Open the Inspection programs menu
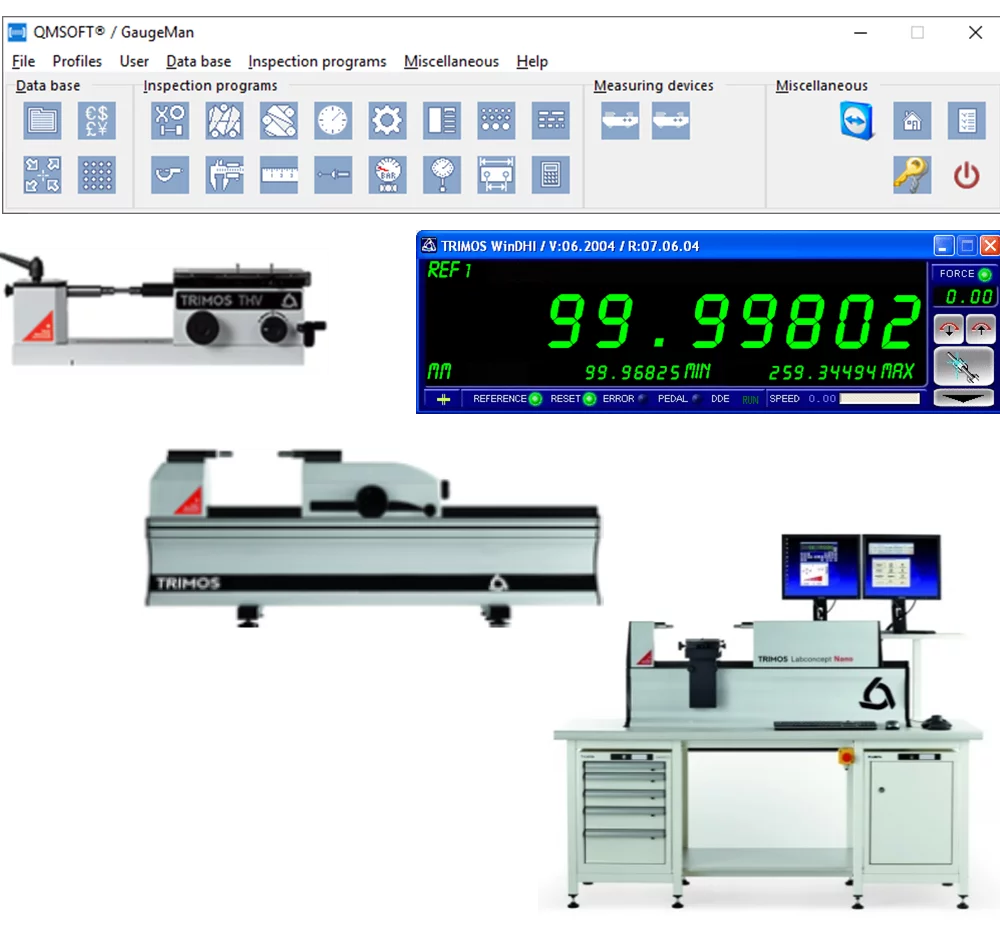 (x=317, y=61)
